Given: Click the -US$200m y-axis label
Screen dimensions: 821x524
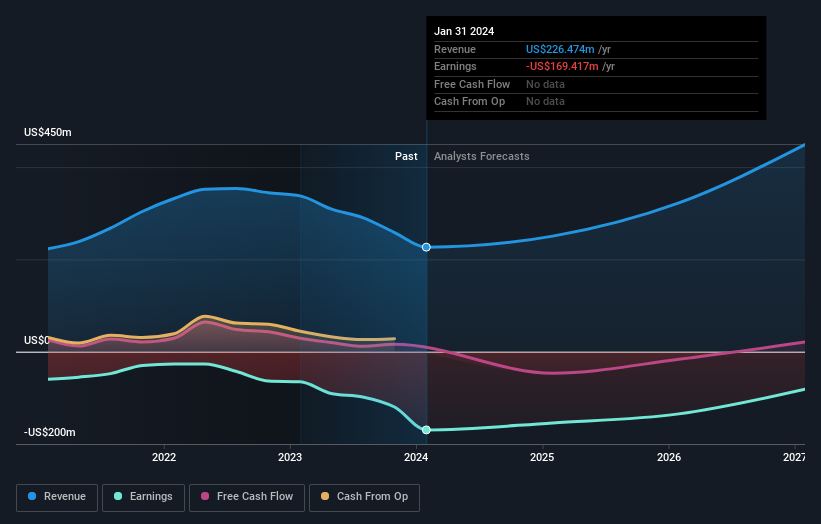Looking at the screenshot, I should pyautogui.click(x=50, y=432).
